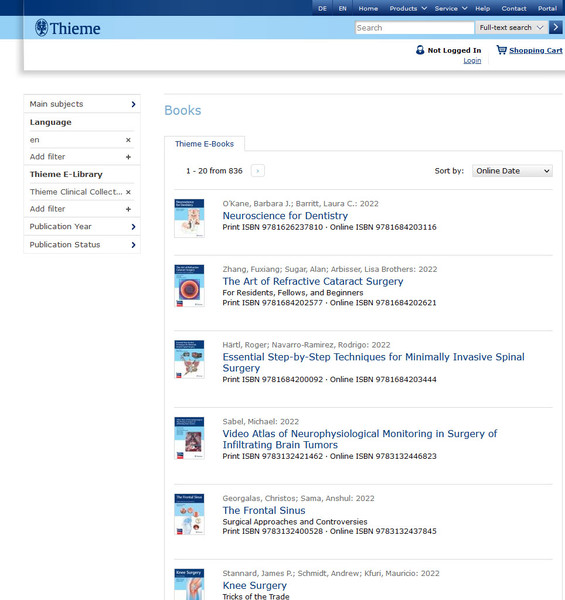This screenshot has width=565, height=600.
Task: Click 'Georgalas, Christos; Sama, Anshul: 2022'
Action: point(298,498)
